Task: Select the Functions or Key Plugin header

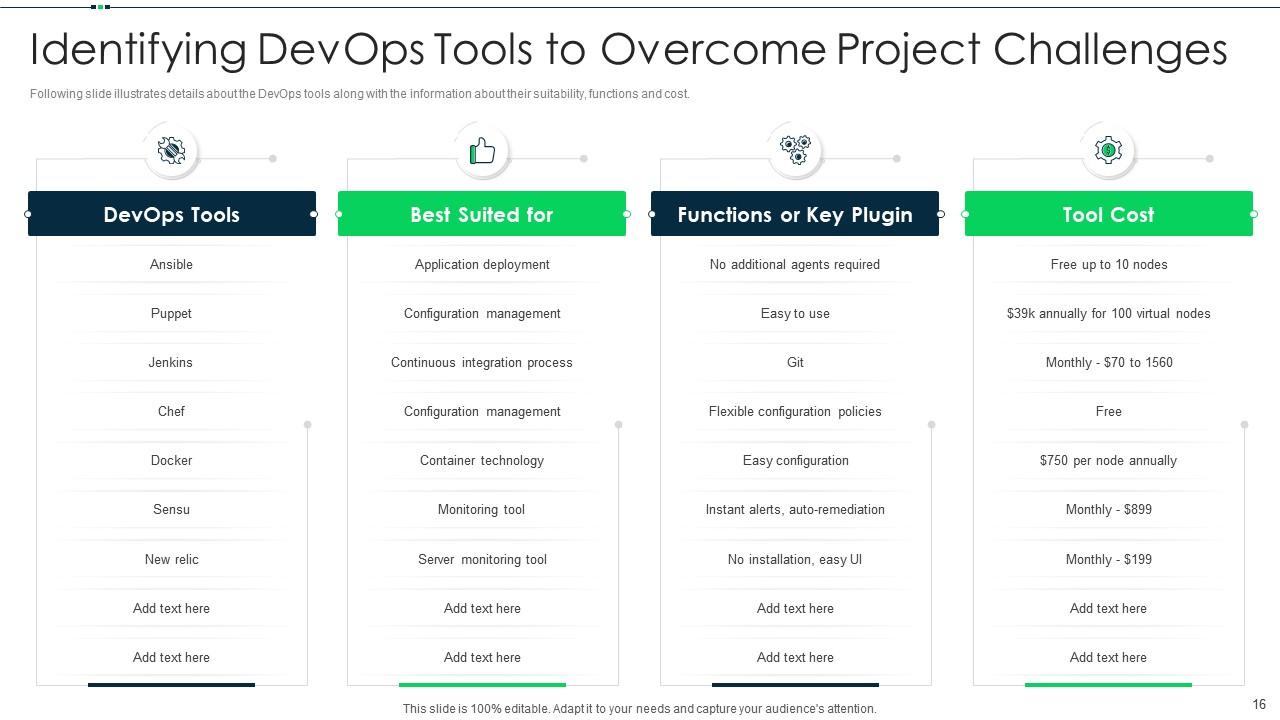Action: tap(794, 214)
